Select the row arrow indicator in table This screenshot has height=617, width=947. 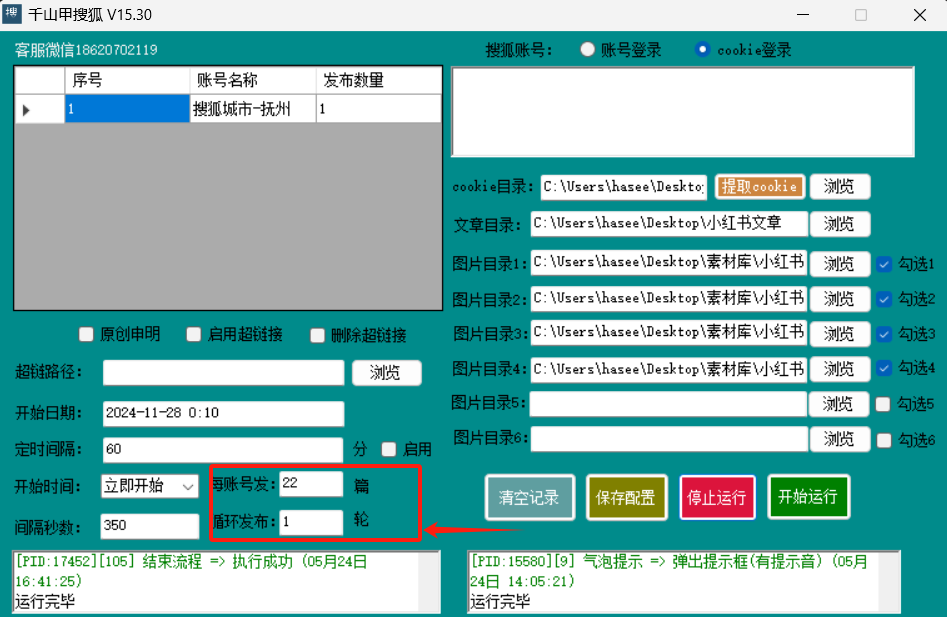[39, 109]
